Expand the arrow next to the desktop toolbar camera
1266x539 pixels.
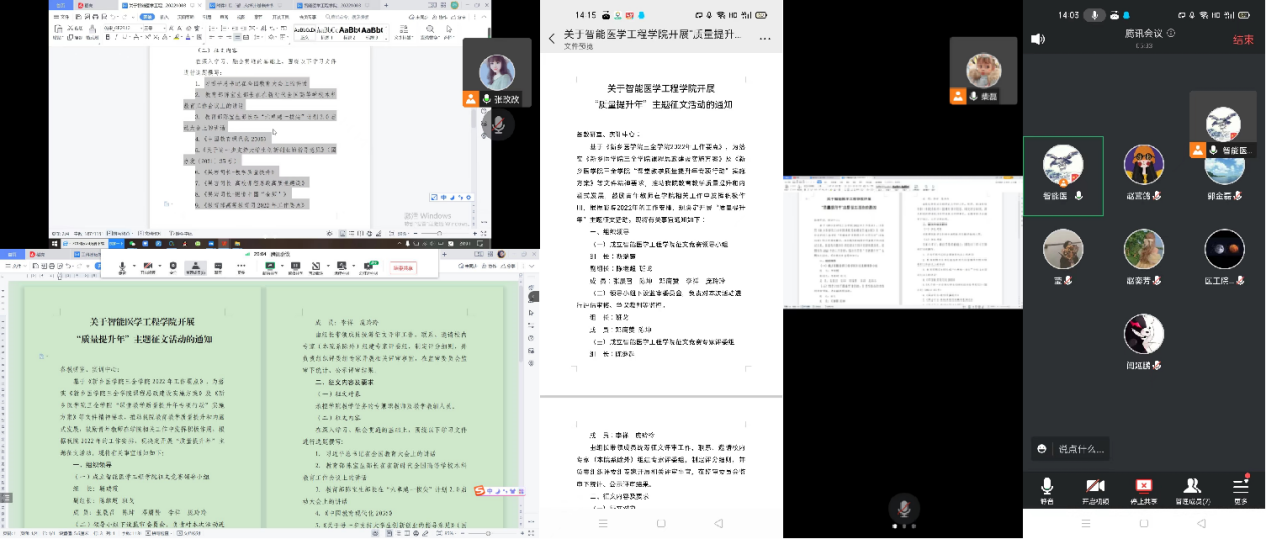[x=160, y=268]
